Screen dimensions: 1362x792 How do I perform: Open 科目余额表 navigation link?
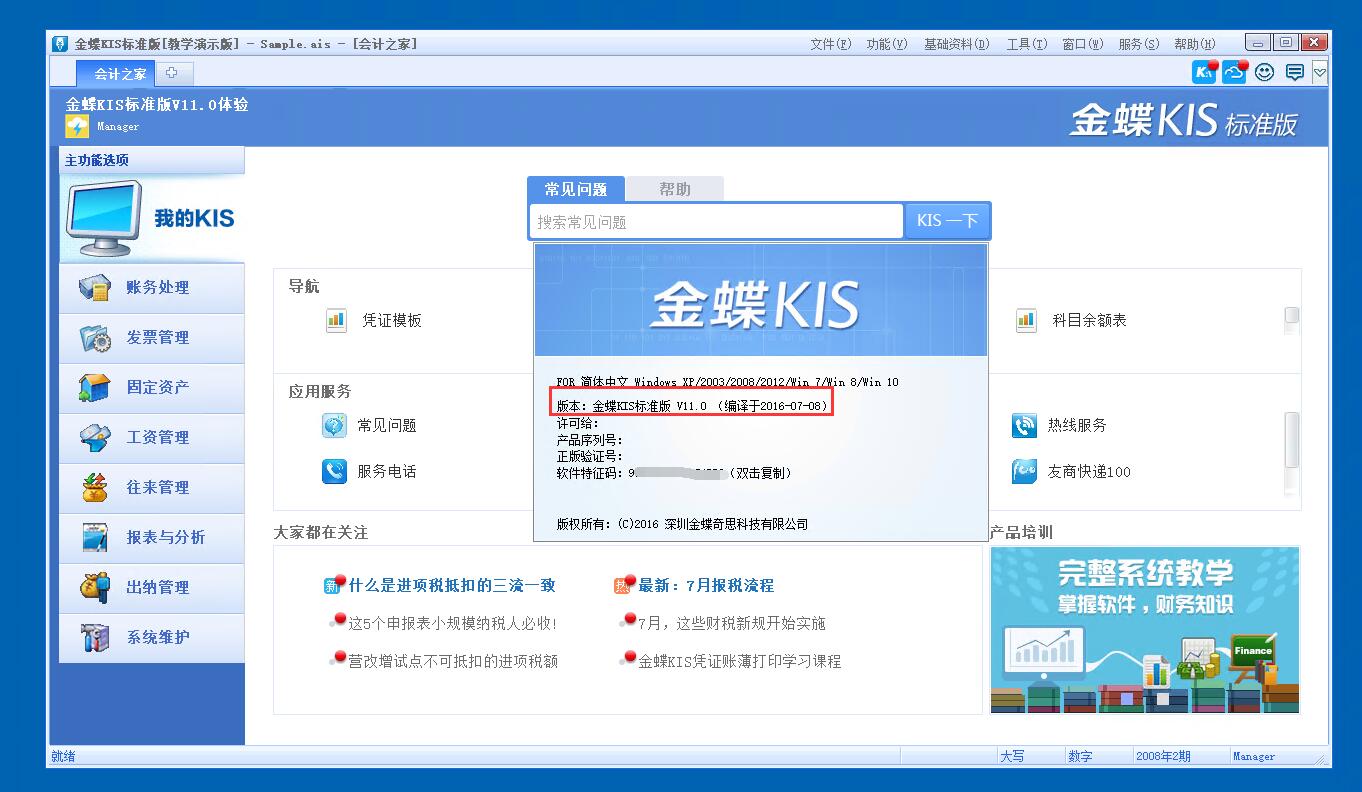point(1090,321)
